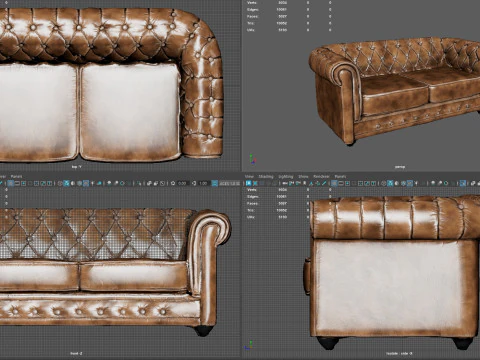Click anti-aliasing icon in front viewport toolbar
480x360 pixels.
(122, 183)
